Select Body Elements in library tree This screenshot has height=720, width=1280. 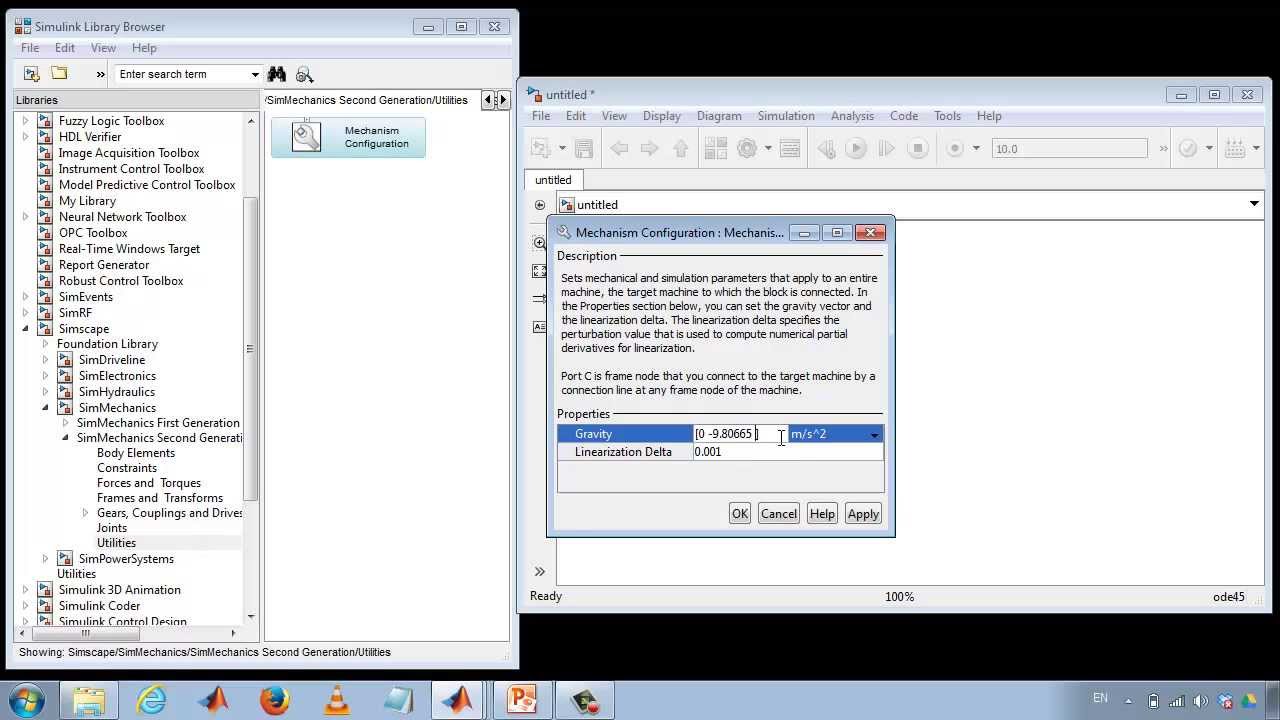136,453
